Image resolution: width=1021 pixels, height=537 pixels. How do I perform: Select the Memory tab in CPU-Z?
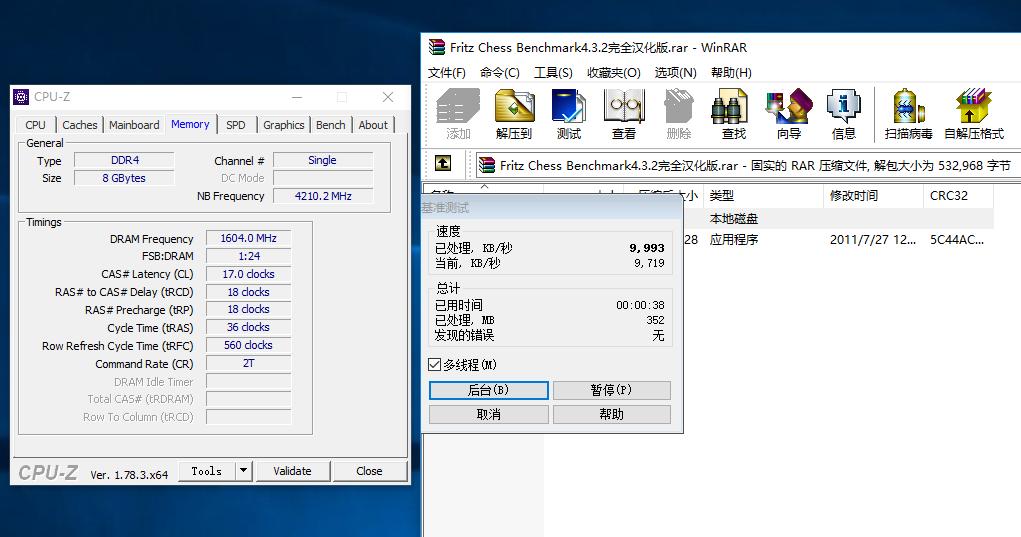(x=190, y=124)
